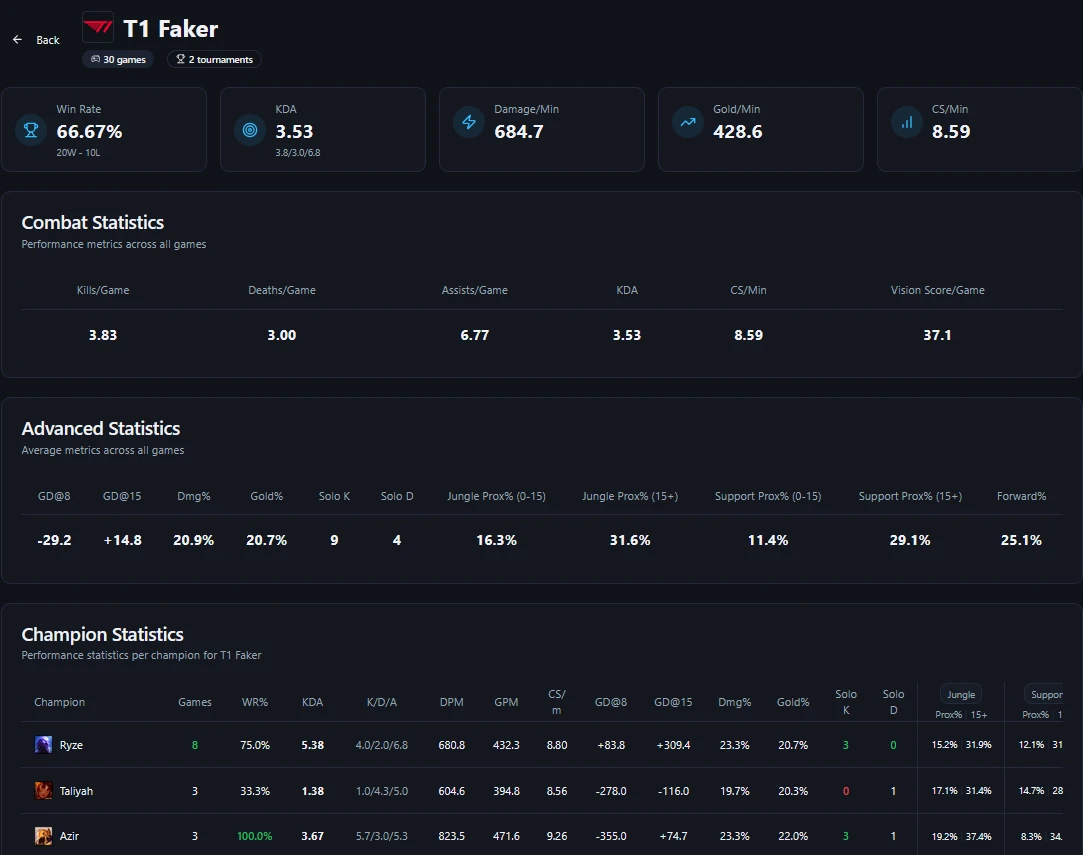Viewport: 1083px width, 855px height.
Task: Click the Kills/Game value 3.83
Action: point(103,335)
